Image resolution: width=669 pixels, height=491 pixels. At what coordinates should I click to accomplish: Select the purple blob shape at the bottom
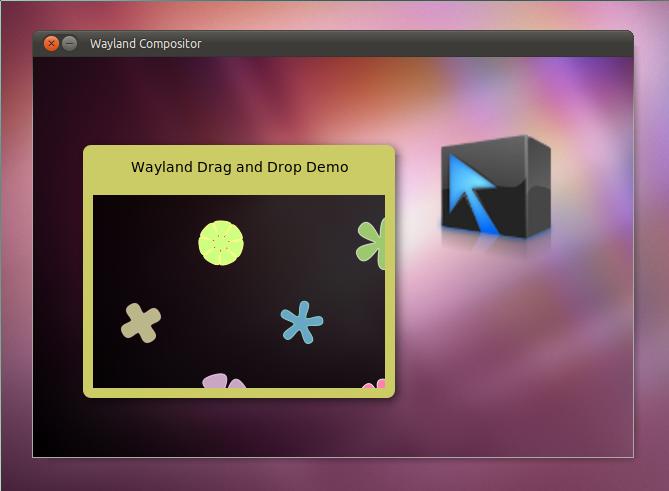point(224,381)
